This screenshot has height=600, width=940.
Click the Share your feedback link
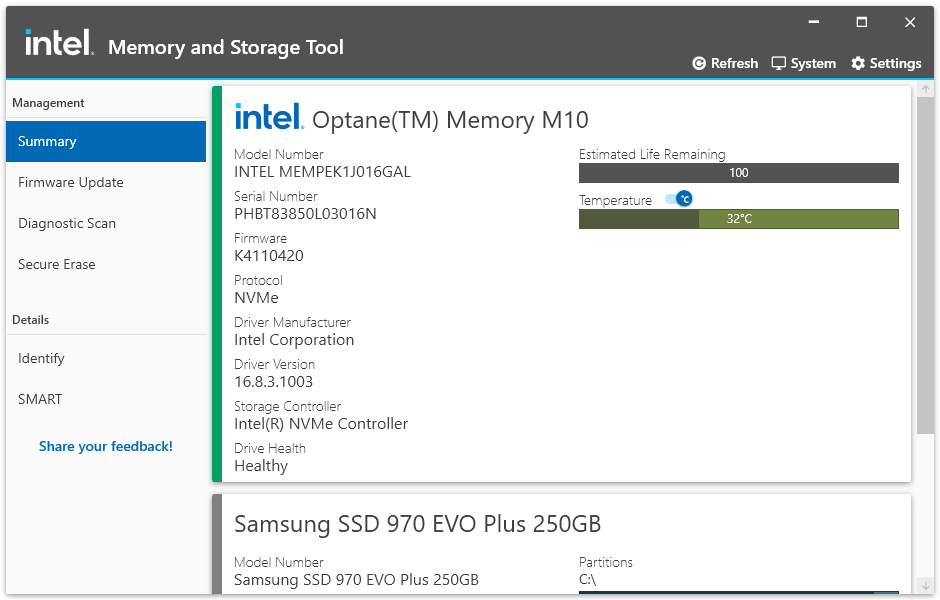[106, 446]
